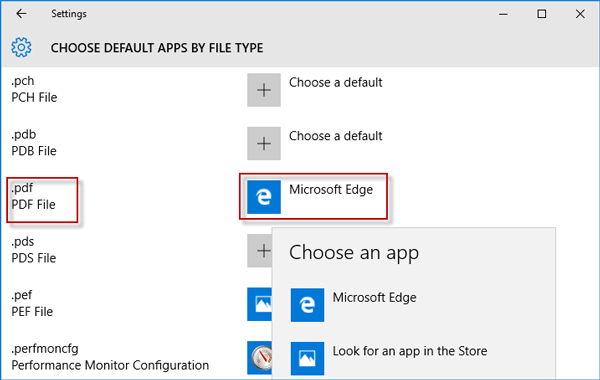Image resolution: width=600 pixels, height=380 pixels.
Task: Click the plus icon for .pdb file
Action: pyautogui.click(x=264, y=144)
